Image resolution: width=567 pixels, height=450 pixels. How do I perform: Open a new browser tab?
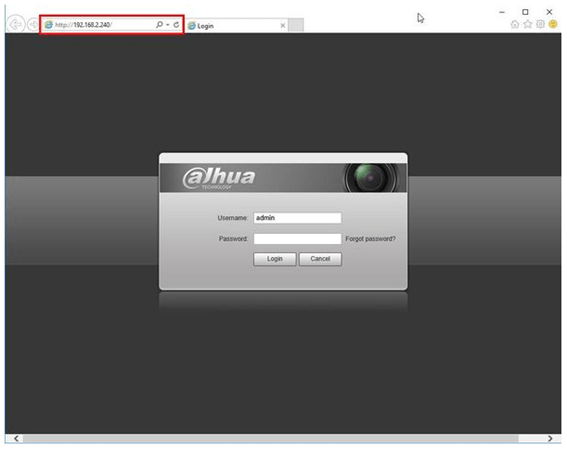pos(296,25)
